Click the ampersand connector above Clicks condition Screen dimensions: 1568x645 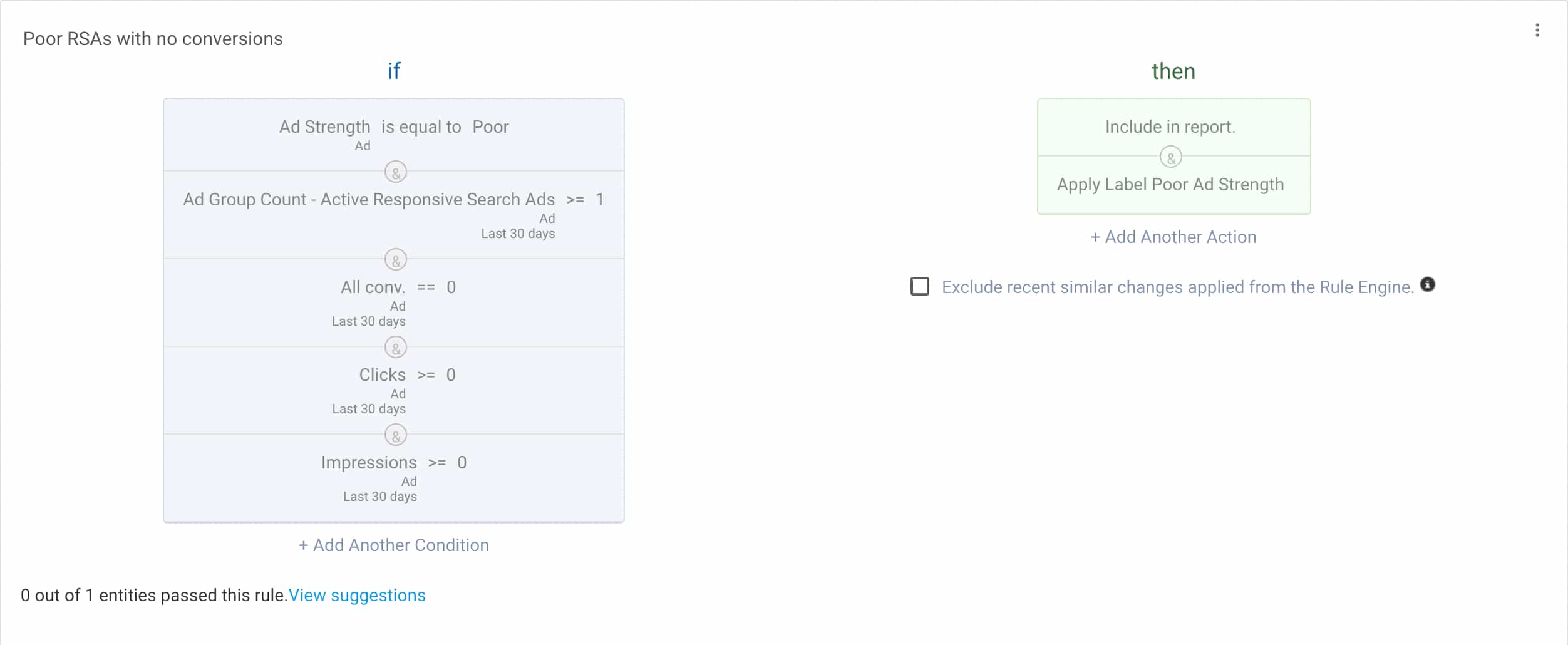pos(395,348)
